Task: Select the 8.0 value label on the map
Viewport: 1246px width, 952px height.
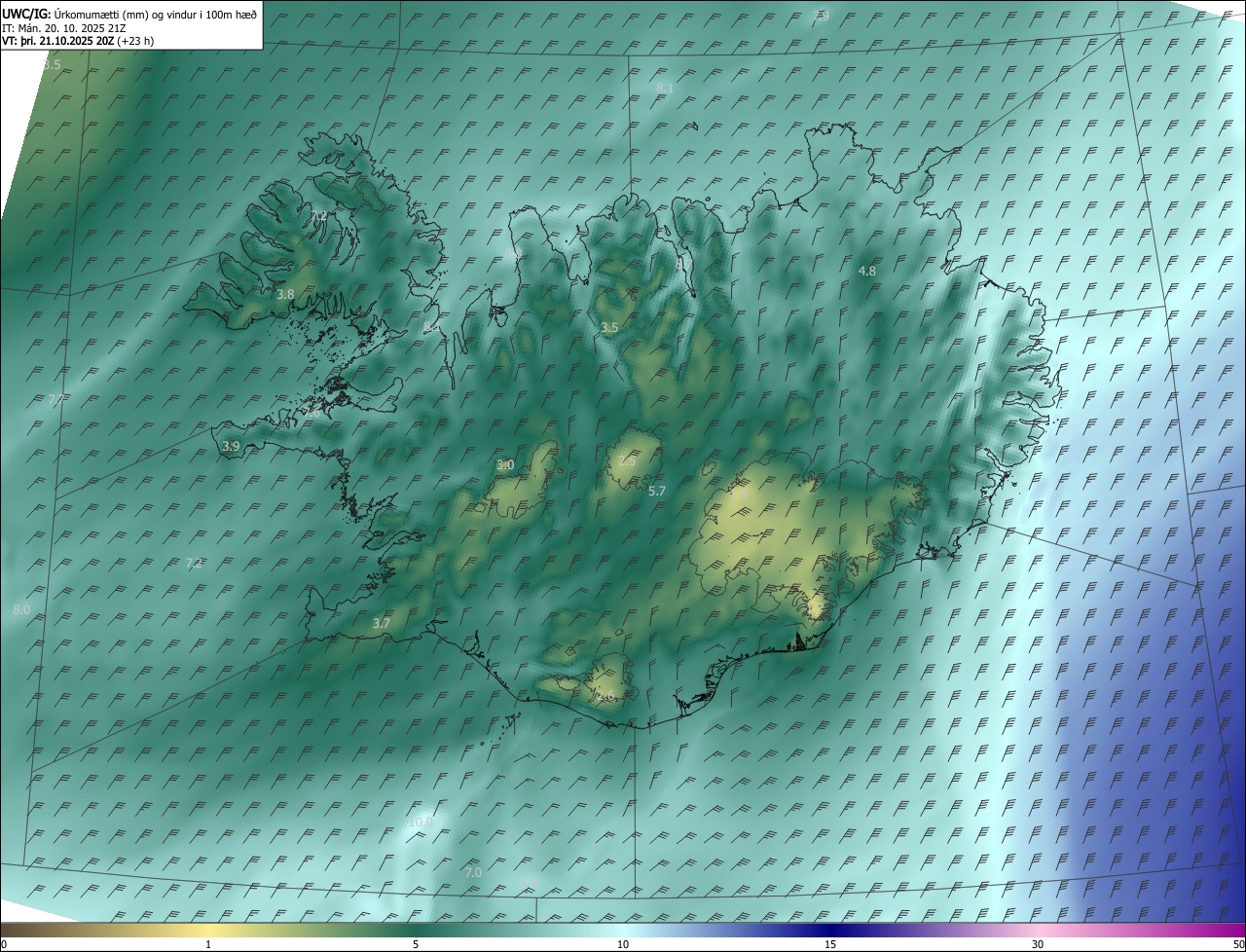Action: point(21,609)
